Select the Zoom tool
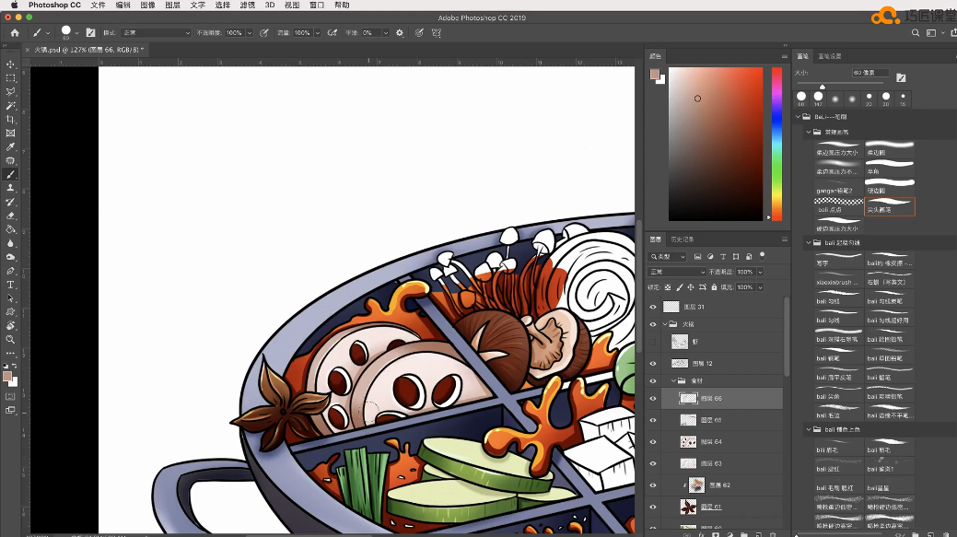 pos(10,339)
